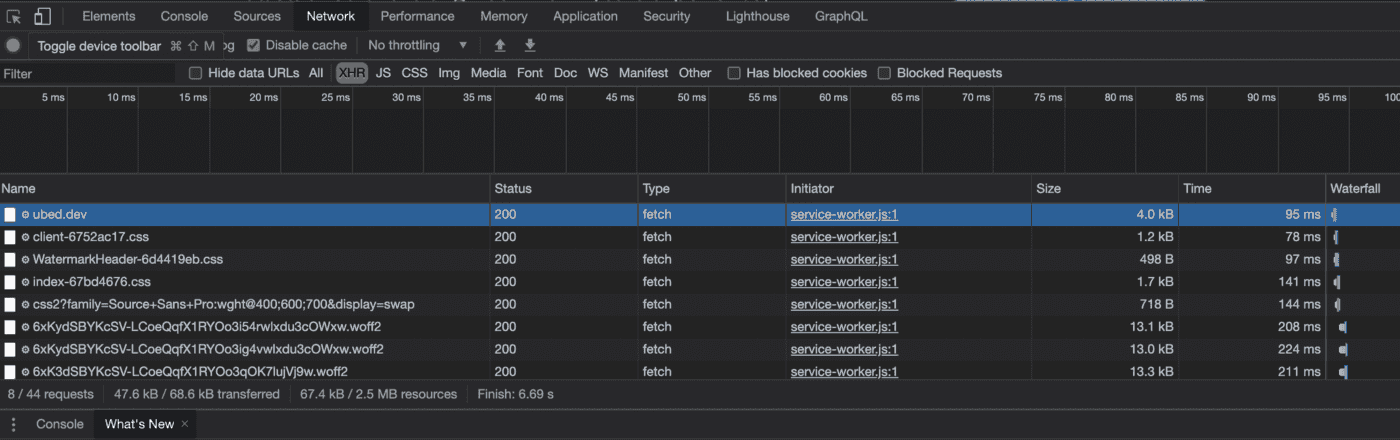Select the WatermarkHeader-6d4419eb.css request
This screenshot has width=1400, height=440.
click(x=128, y=259)
